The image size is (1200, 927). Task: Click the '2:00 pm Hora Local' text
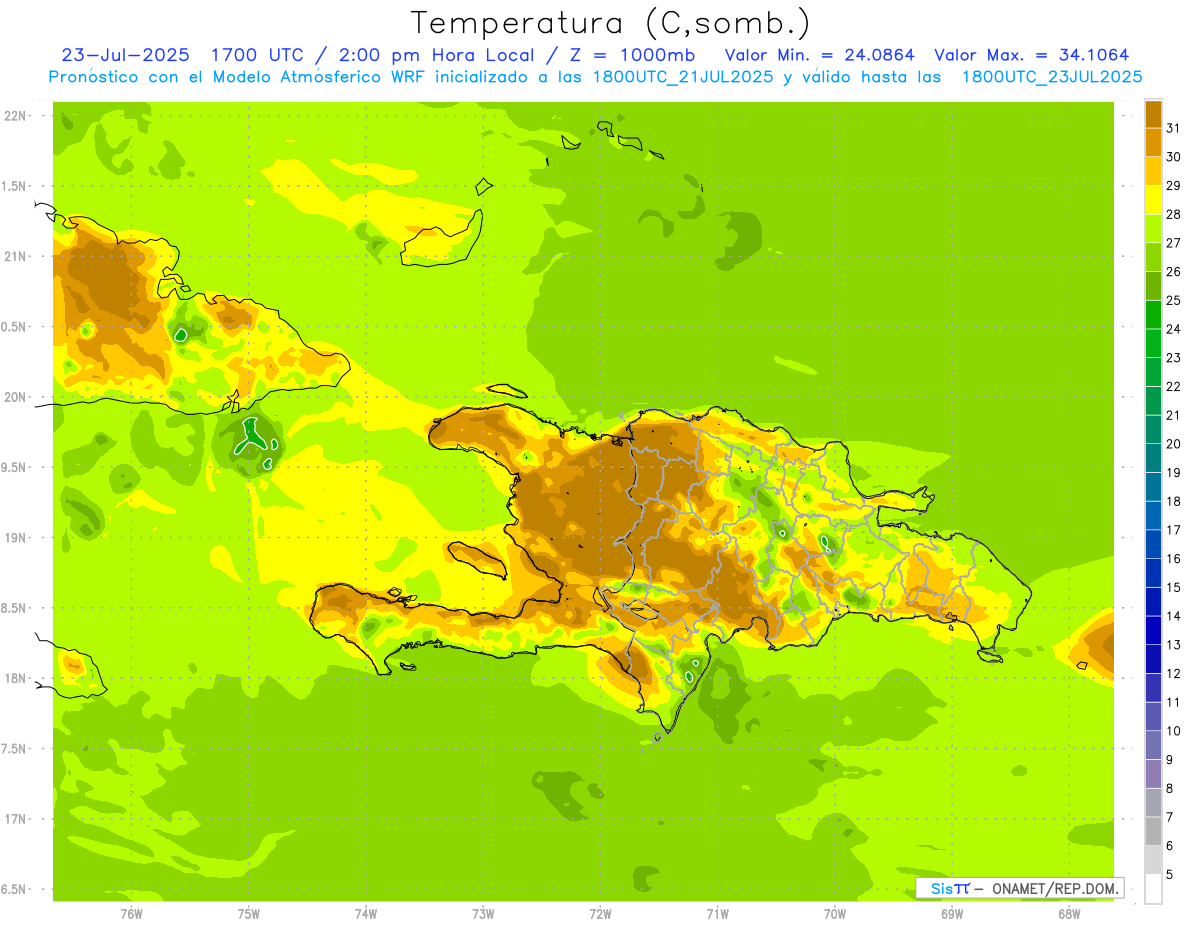coord(434,54)
